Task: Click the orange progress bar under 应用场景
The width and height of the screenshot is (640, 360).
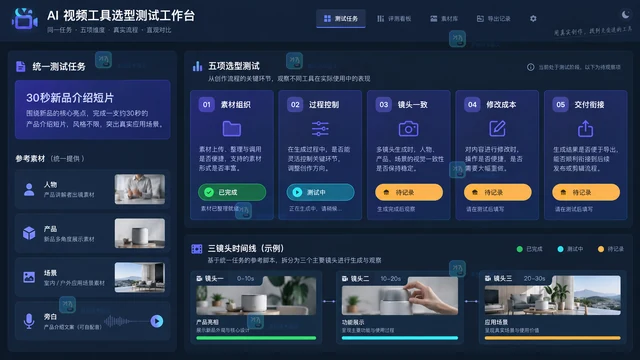Action: pos(553,338)
